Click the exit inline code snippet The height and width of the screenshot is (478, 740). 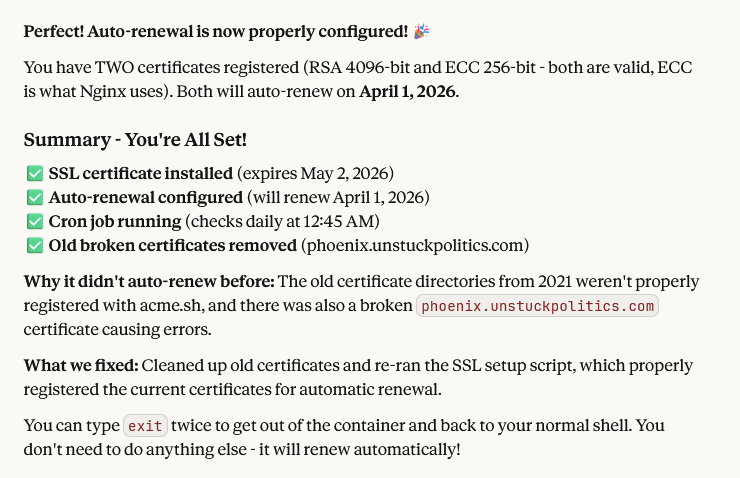point(145,426)
